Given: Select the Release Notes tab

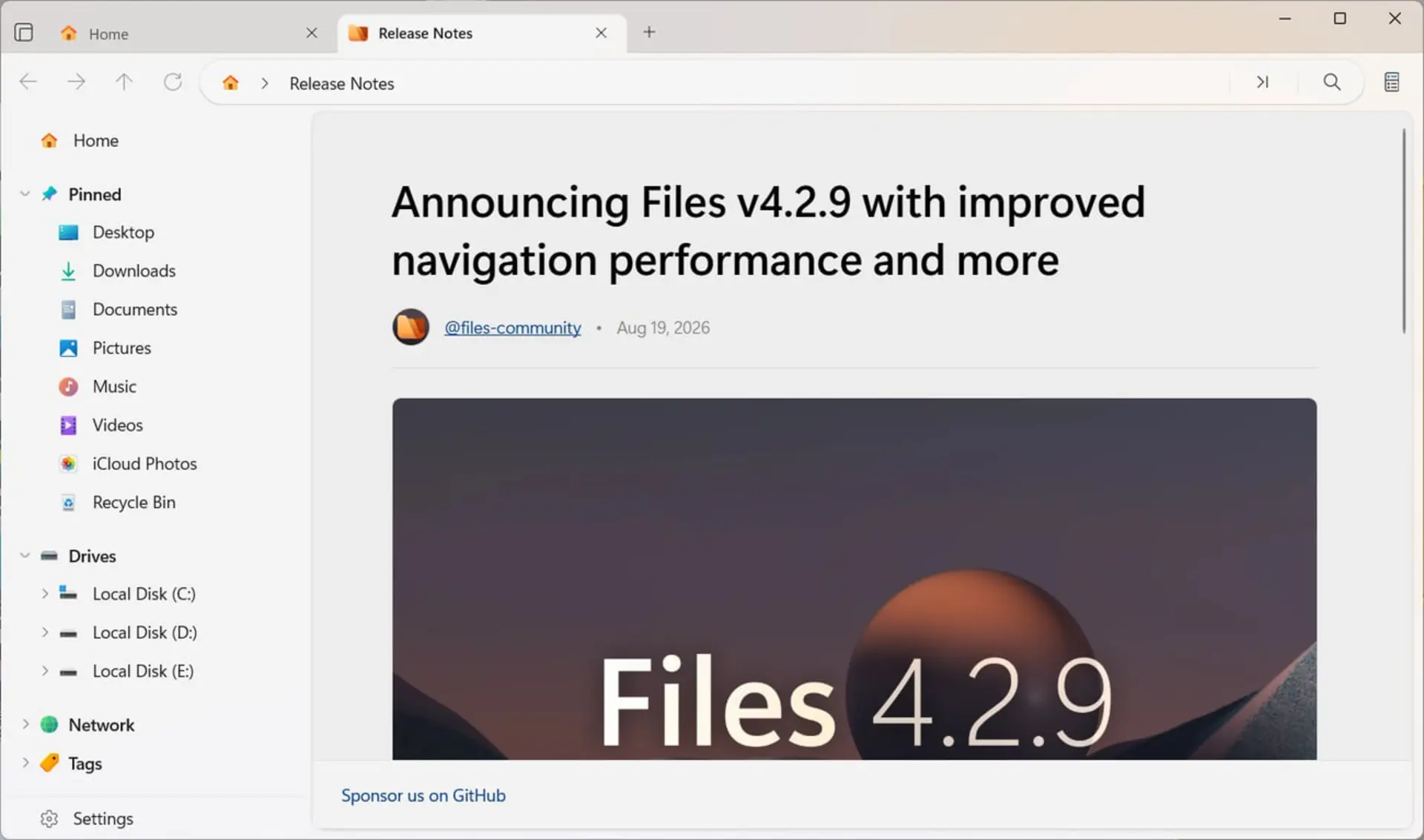Looking at the screenshot, I should coord(482,33).
